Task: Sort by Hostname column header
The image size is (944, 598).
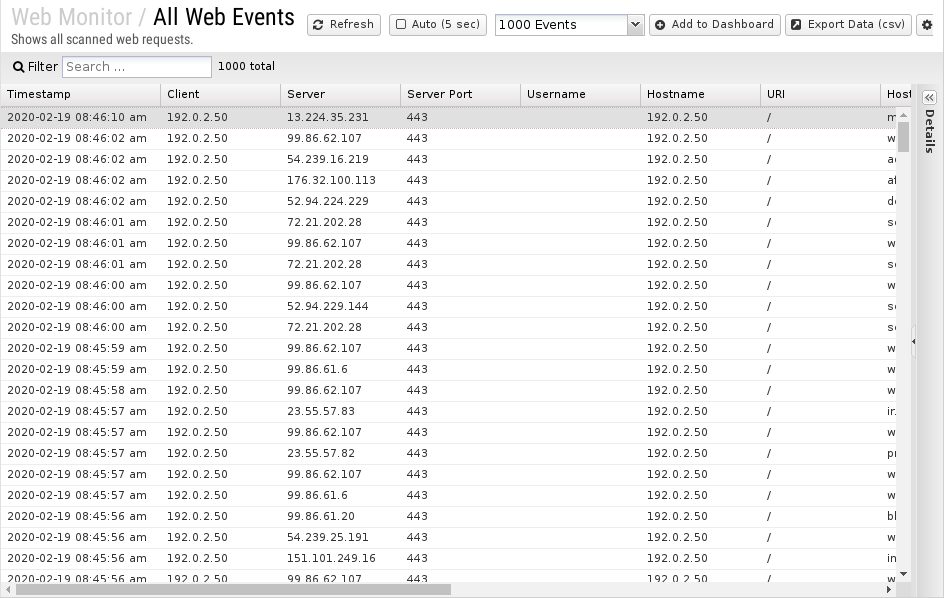Action: tap(700, 95)
